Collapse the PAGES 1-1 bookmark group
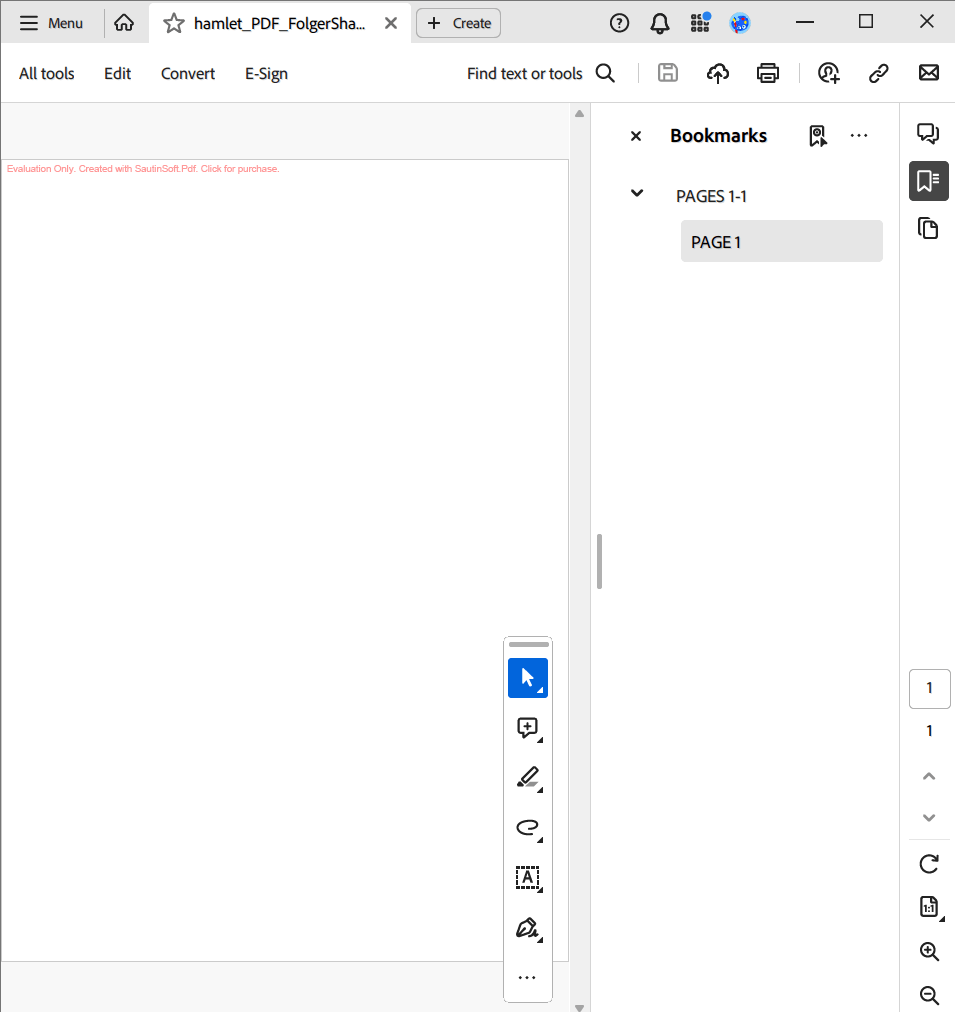The height and width of the screenshot is (1012, 955). coord(637,193)
